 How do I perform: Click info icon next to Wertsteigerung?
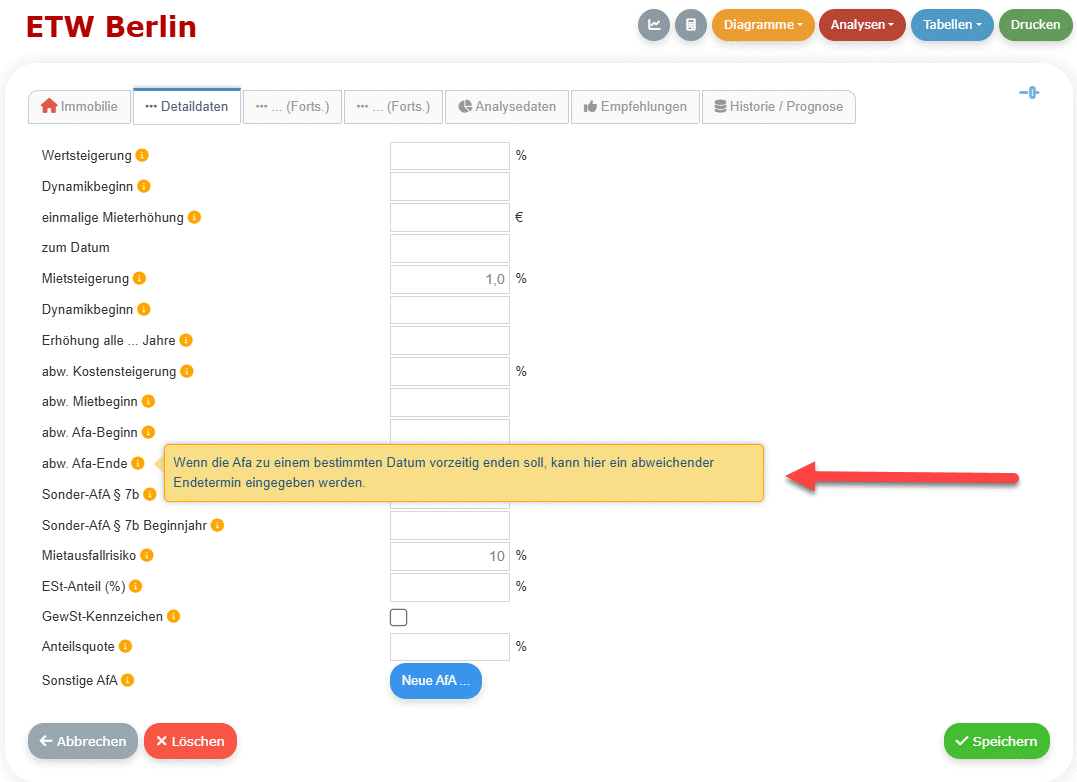(x=142, y=156)
